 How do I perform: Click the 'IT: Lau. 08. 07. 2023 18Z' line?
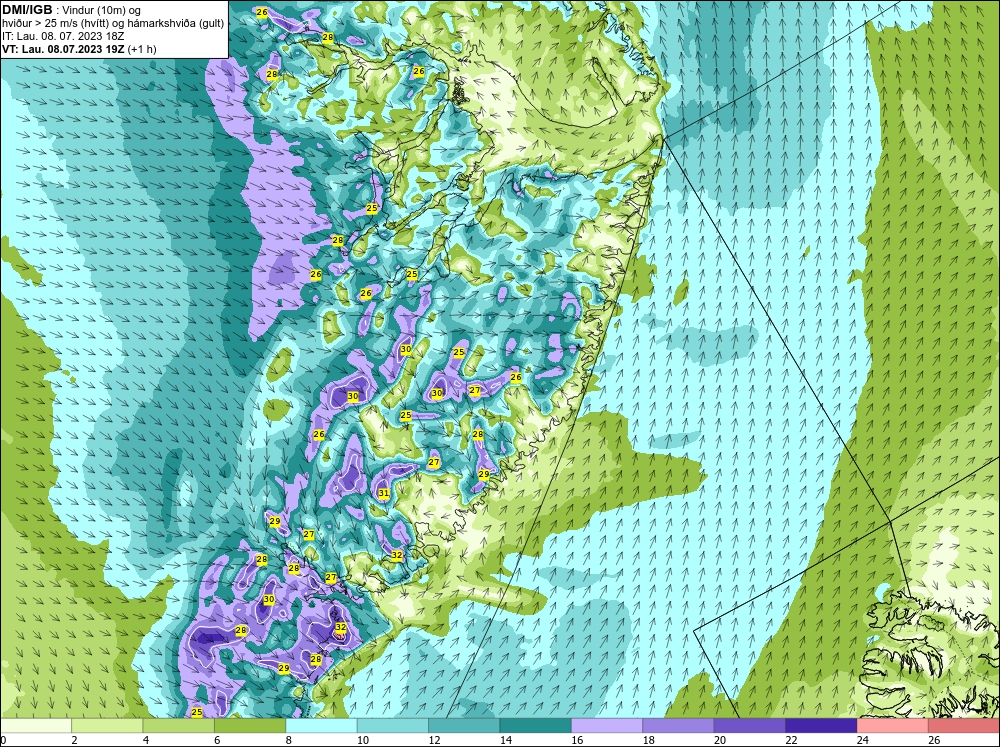coord(63,36)
